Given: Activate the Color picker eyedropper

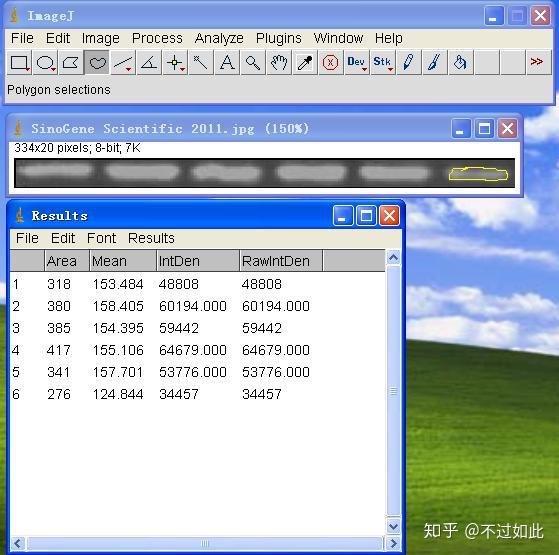Looking at the screenshot, I should pos(305,63).
